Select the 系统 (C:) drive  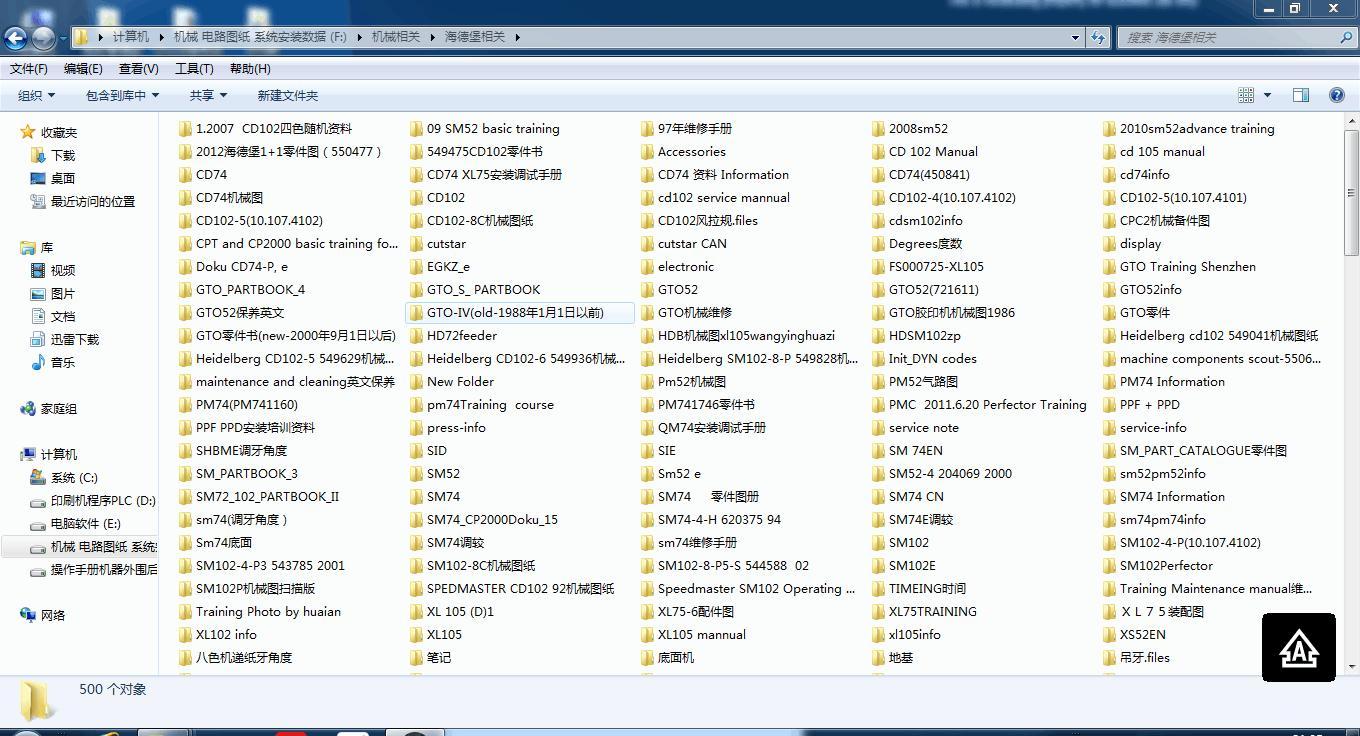pyautogui.click(x=64, y=477)
